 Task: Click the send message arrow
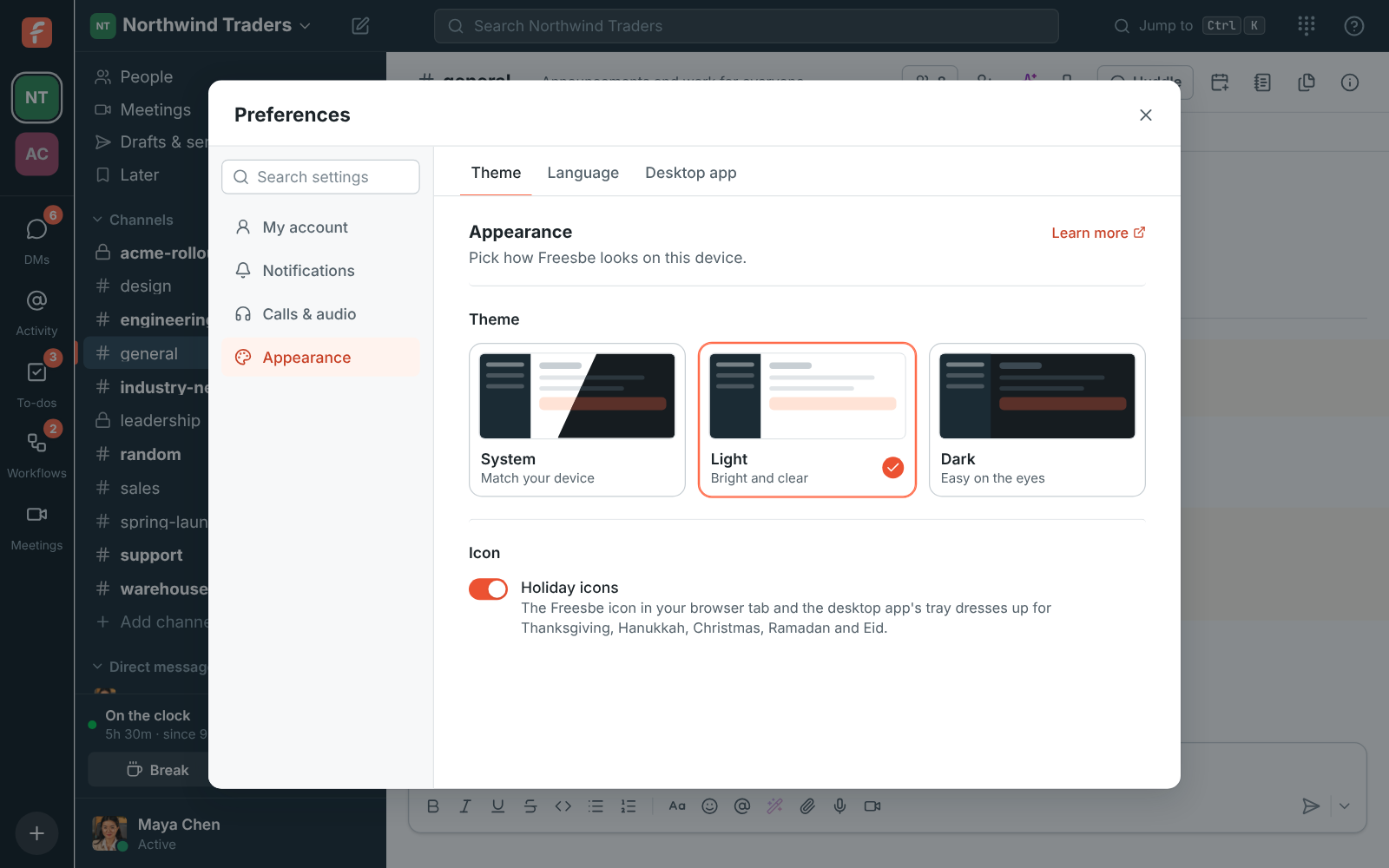tap(1311, 806)
